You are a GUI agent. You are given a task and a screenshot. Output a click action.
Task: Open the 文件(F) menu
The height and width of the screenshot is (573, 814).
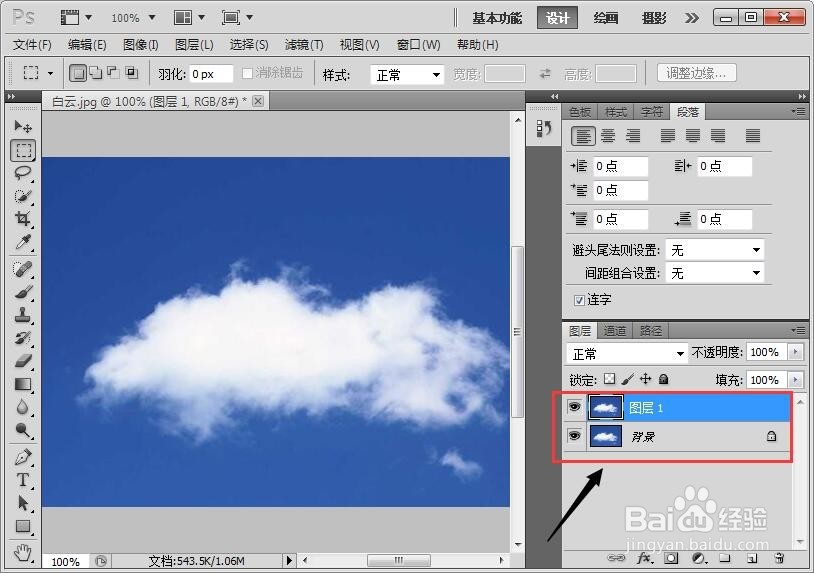32,45
